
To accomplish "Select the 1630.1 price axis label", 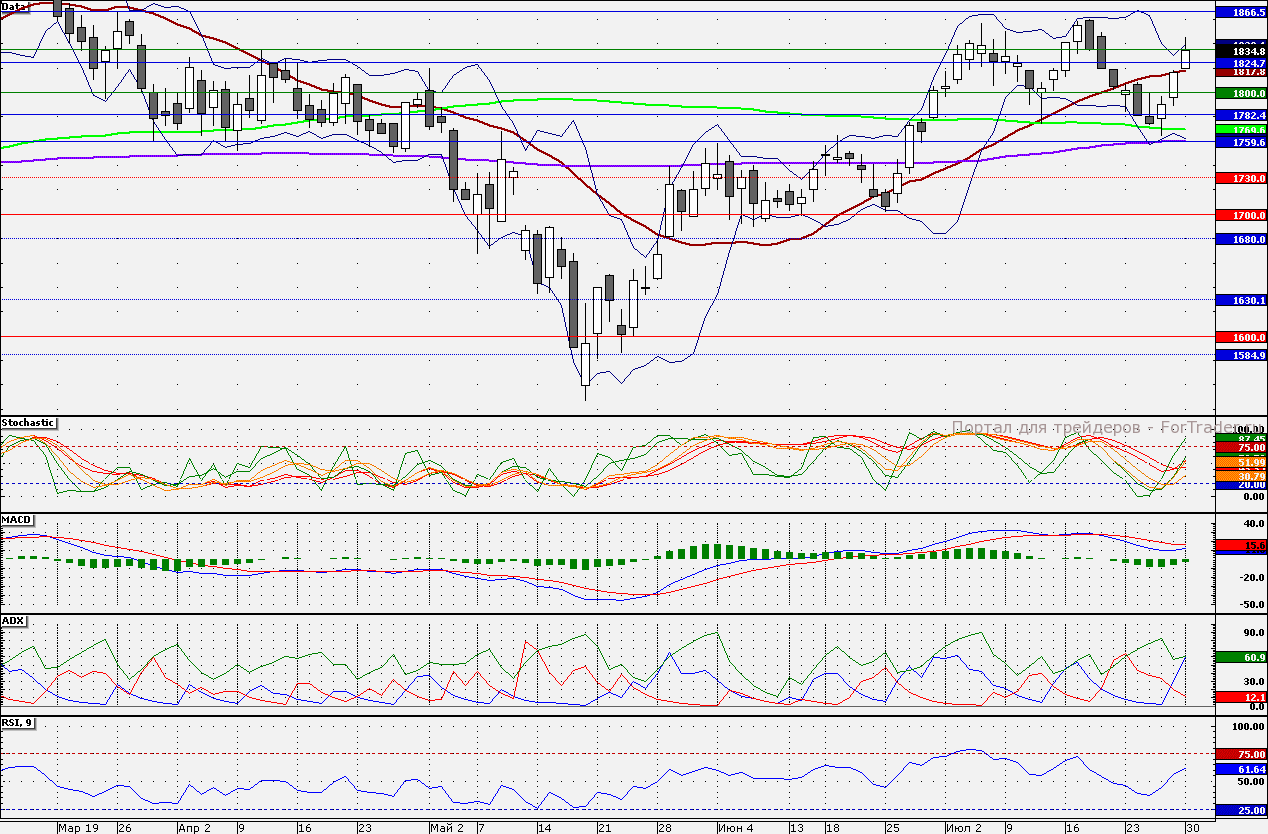I will click(1241, 300).
